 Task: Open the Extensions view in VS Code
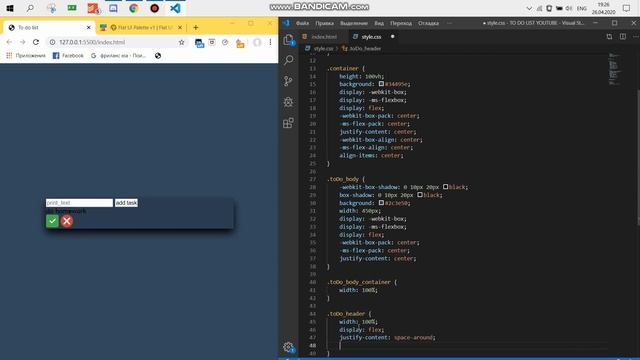pyautogui.click(x=289, y=122)
